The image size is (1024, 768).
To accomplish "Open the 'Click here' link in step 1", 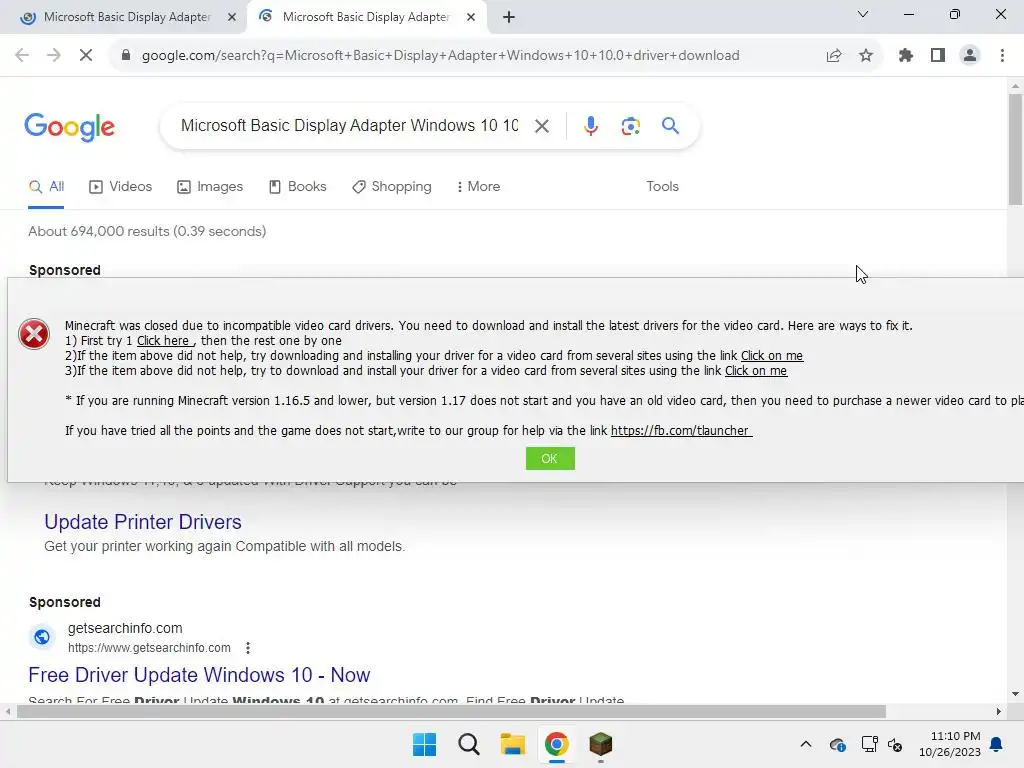I will [163, 340].
